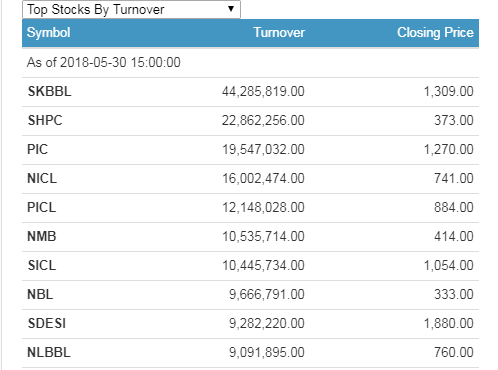Image resolution: width=498 pixels, height=370 pixels.
Task: Open the NICL stock symbol link
Action: (42, 178)
